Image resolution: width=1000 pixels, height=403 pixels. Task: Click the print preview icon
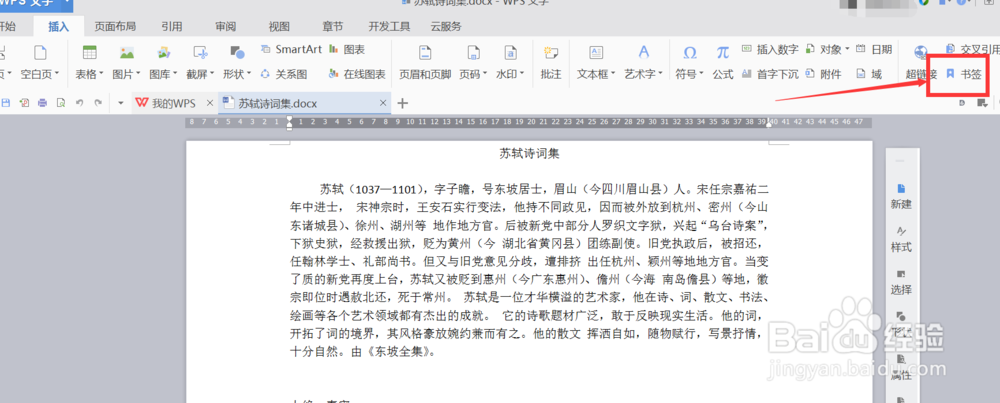(61, 103)
